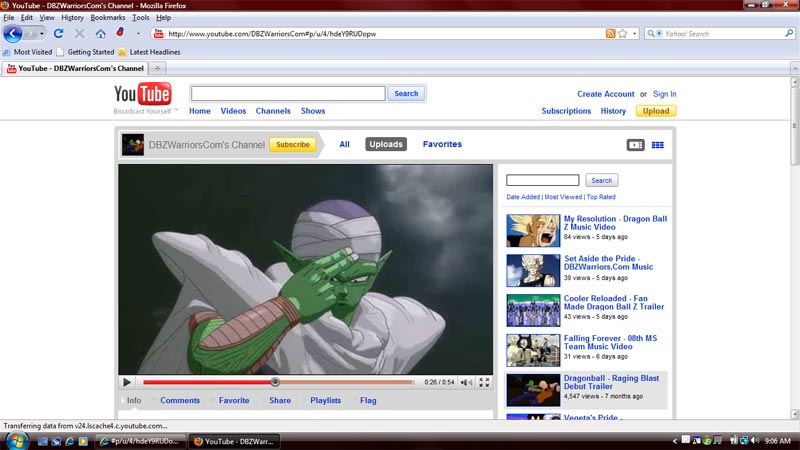Image resolution: width=800 pixels, height=450 pixels.
Task: Focus the channel video search field
Action: pyautogui.click(x=542, y=180)
